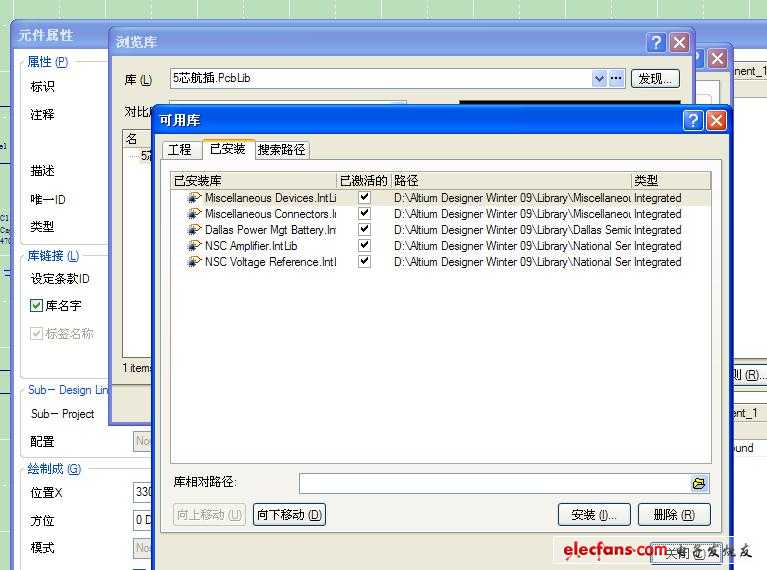Switch to the 已安装 tab
Image resolution: width=767 pixels, height=570 pixels.
tap(227, 149)
